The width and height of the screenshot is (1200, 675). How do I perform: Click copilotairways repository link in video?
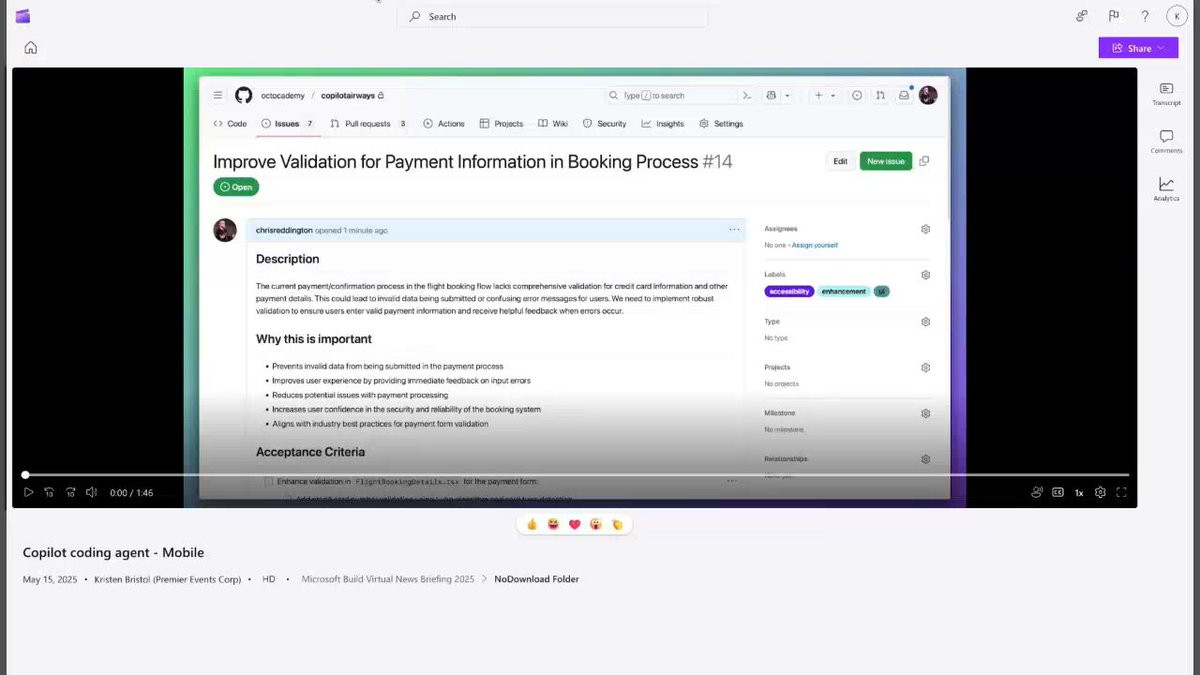pyautogui.click(x=348, y=96)
